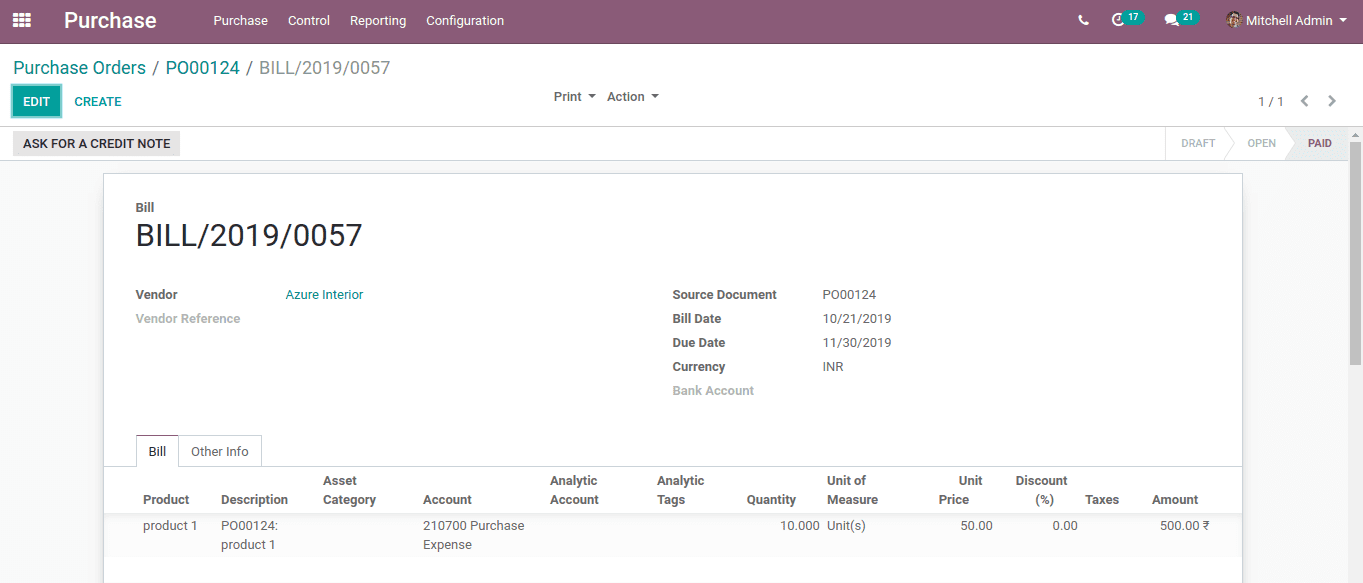Click the Unit Price column header
The width and height of the screenshot is (1363, 583).
point(961,490)
